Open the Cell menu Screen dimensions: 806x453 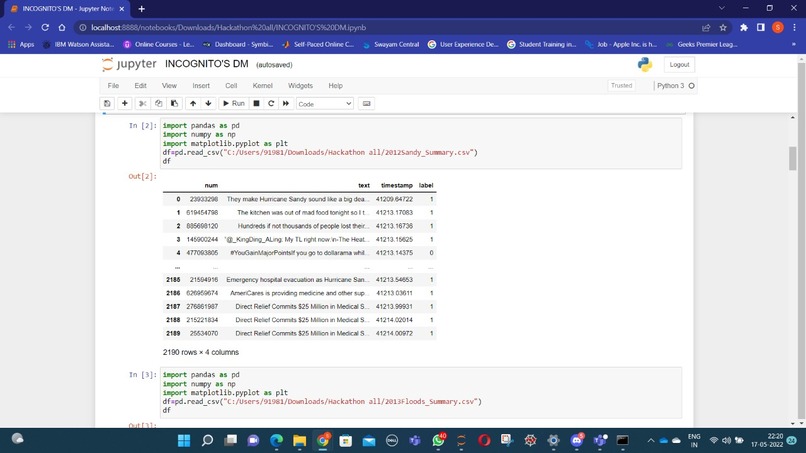coord(231,86)
